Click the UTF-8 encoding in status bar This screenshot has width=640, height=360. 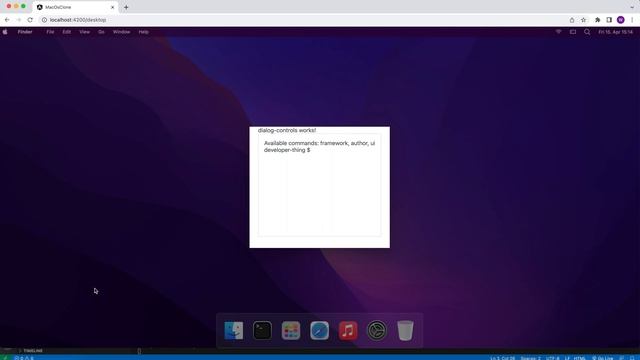click(x=553, y=358)
